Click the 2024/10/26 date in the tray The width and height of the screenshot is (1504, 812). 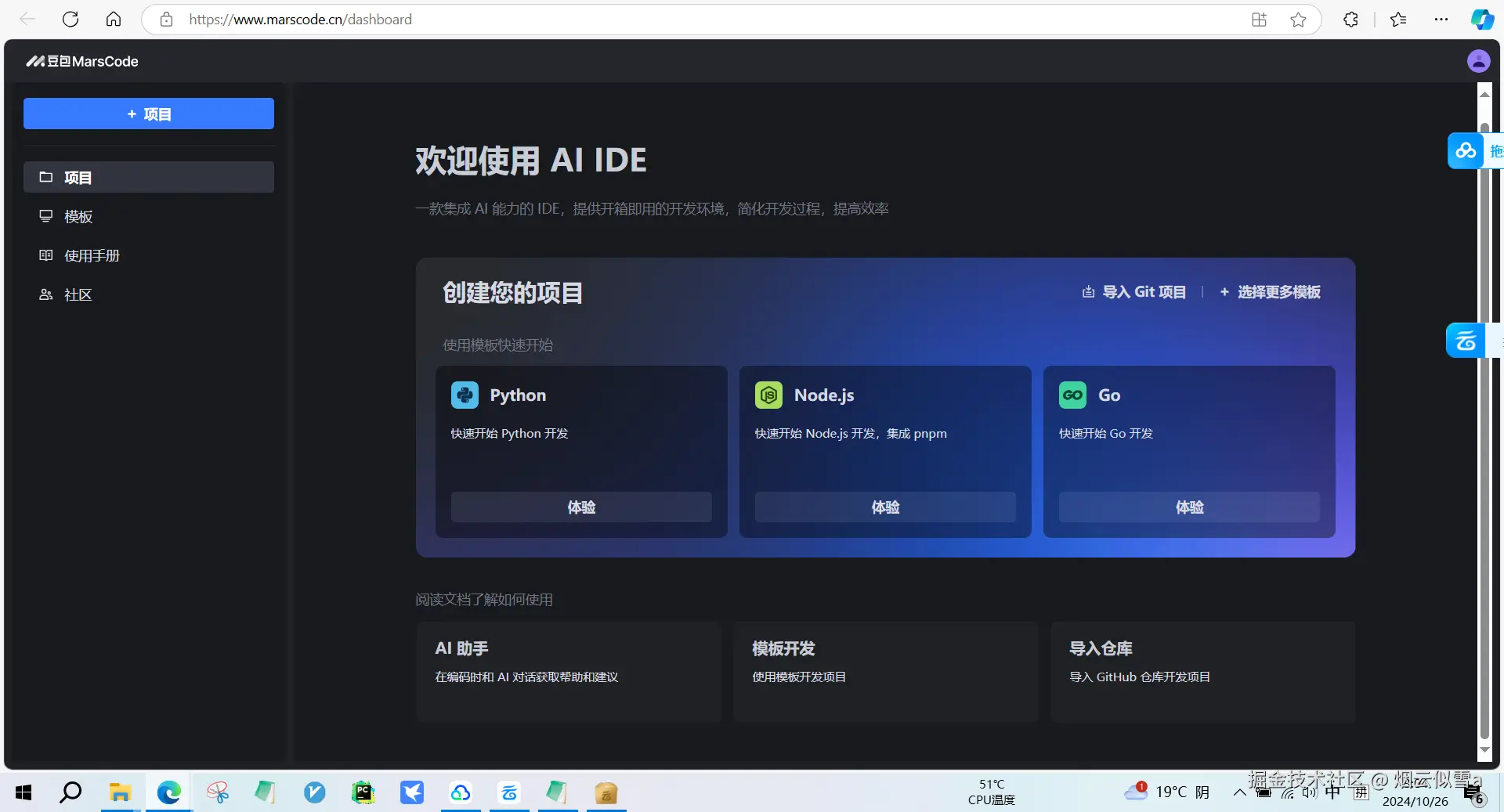(x=1415, y=801)
